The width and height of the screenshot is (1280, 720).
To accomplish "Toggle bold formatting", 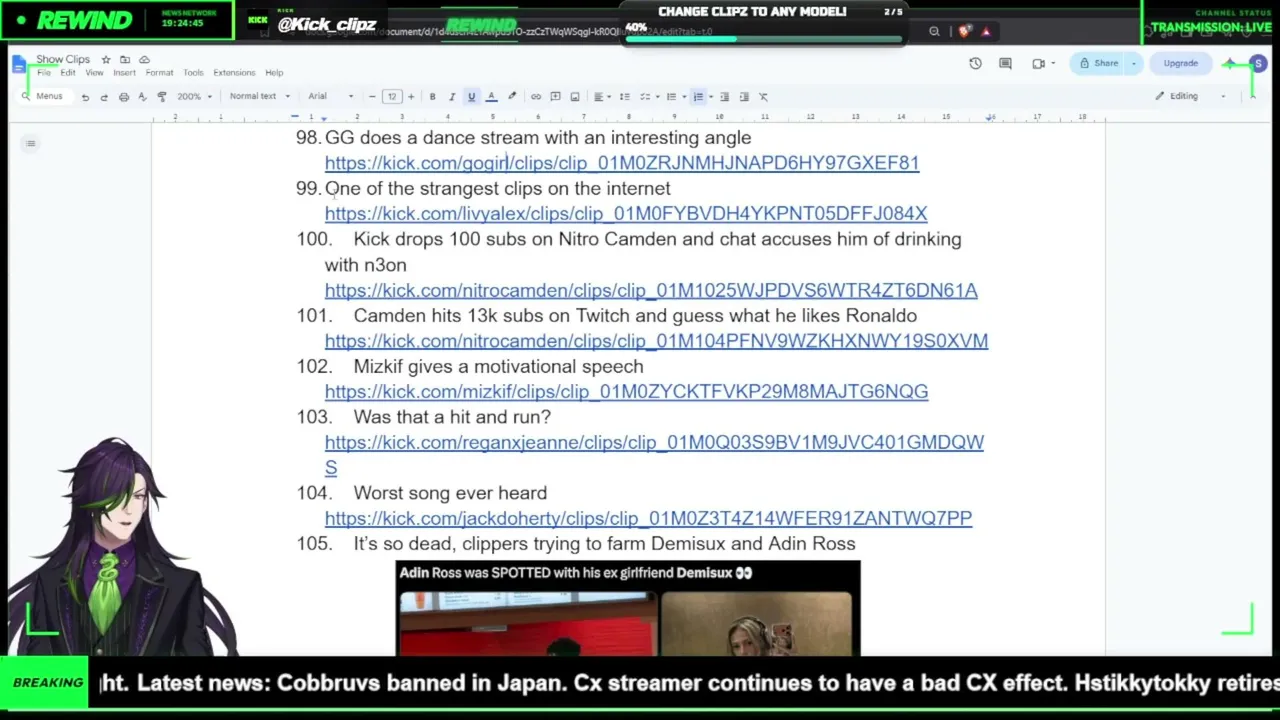I will coord(432,97).
